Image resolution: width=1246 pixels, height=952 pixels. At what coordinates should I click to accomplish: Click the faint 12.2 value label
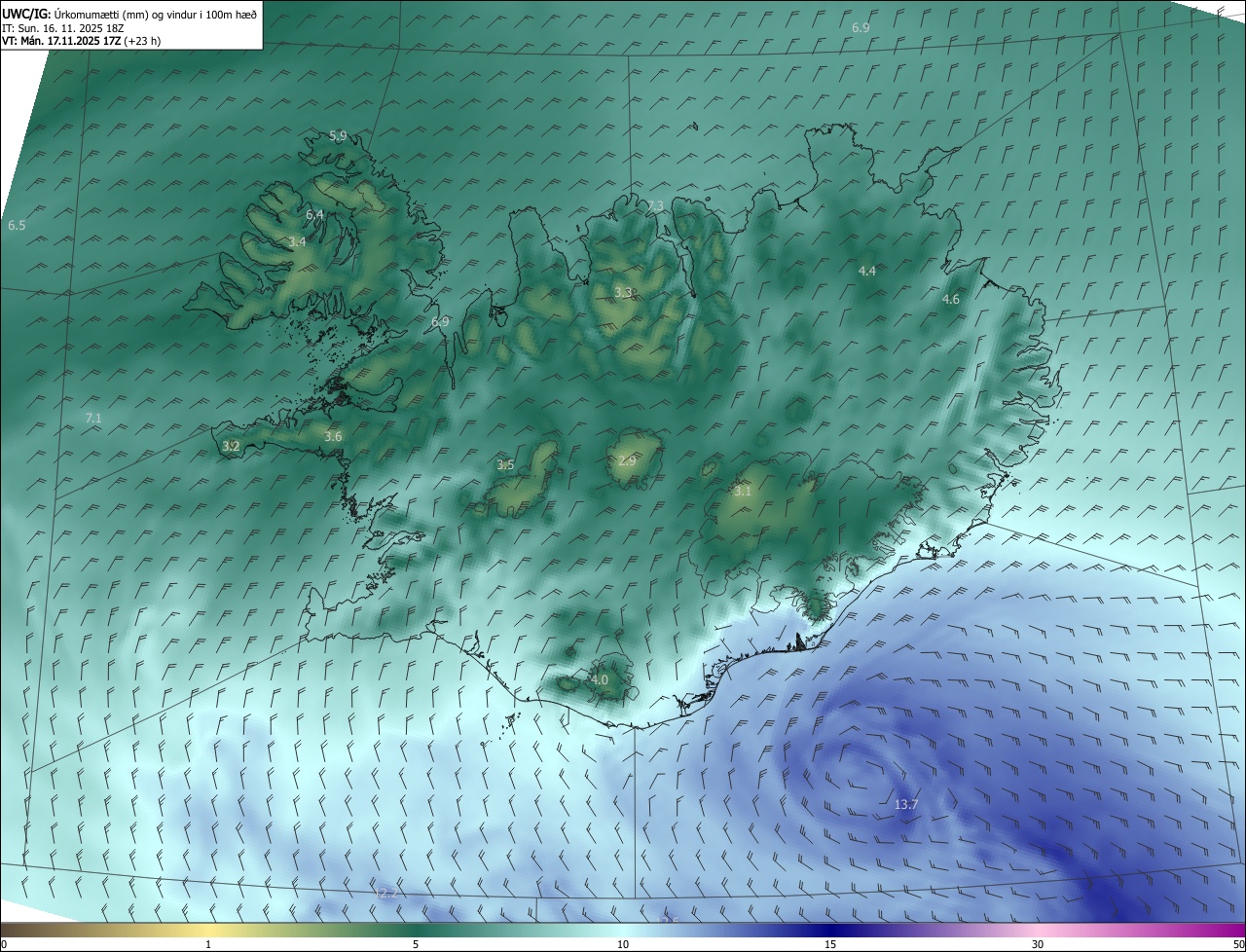coord(386,893)
